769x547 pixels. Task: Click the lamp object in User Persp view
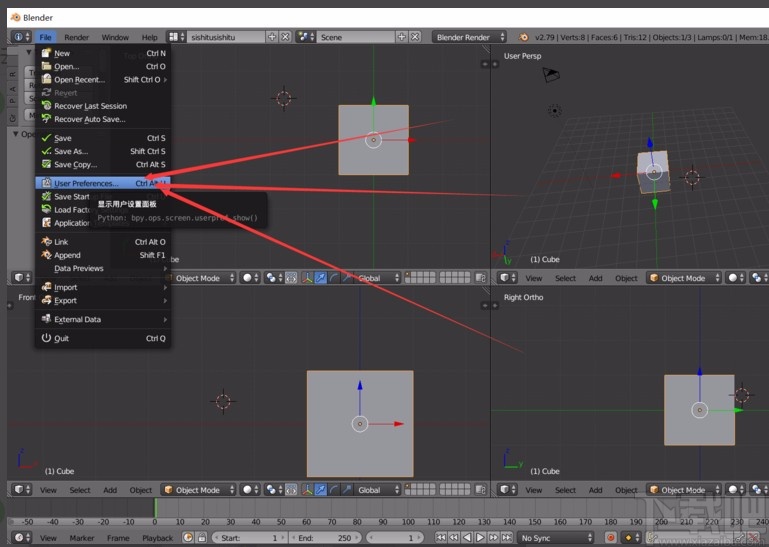coord(553,110)
